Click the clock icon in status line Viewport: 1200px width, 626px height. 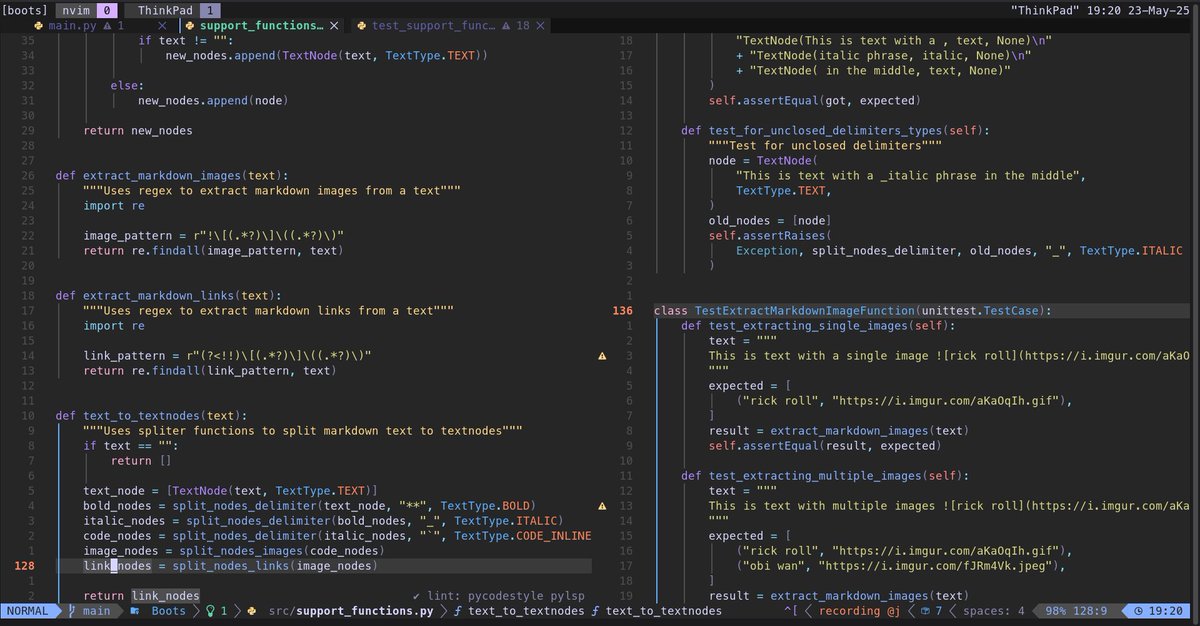pyautogui.click(x=1140, y=611)
